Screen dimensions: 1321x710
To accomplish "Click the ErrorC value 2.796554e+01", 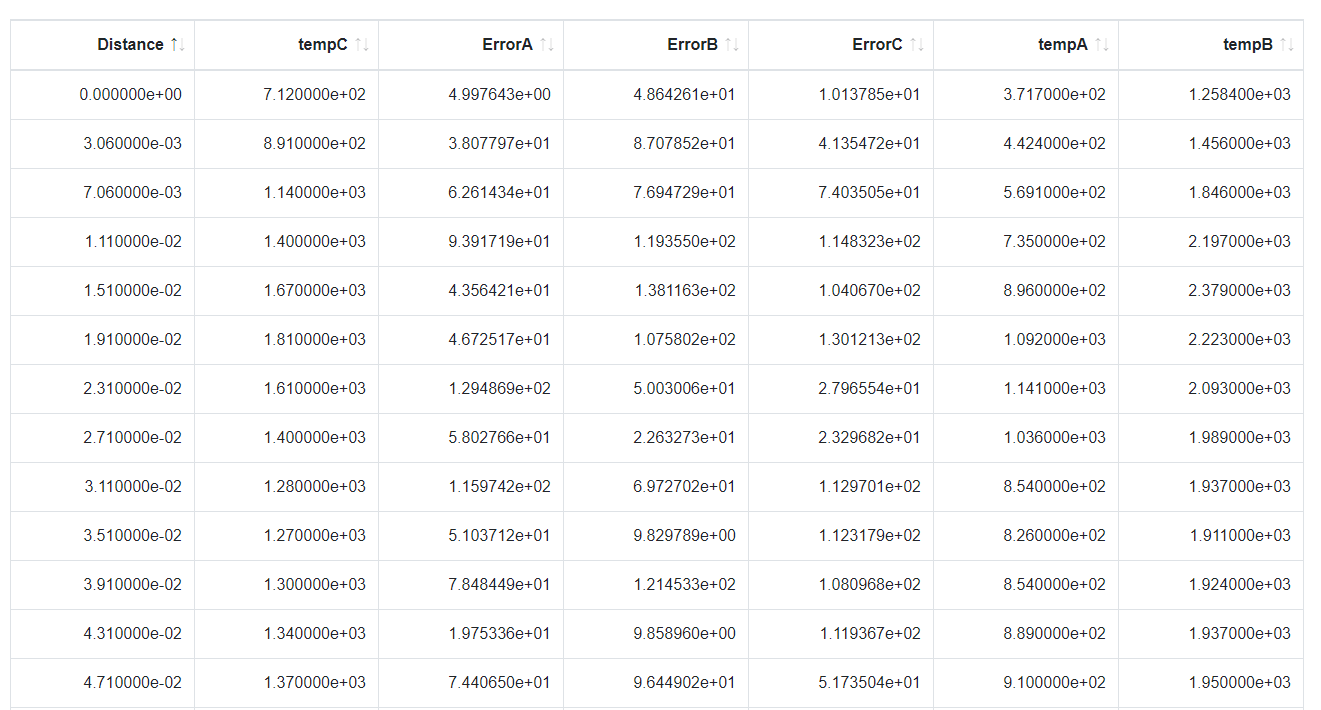I will pos(869,389).
